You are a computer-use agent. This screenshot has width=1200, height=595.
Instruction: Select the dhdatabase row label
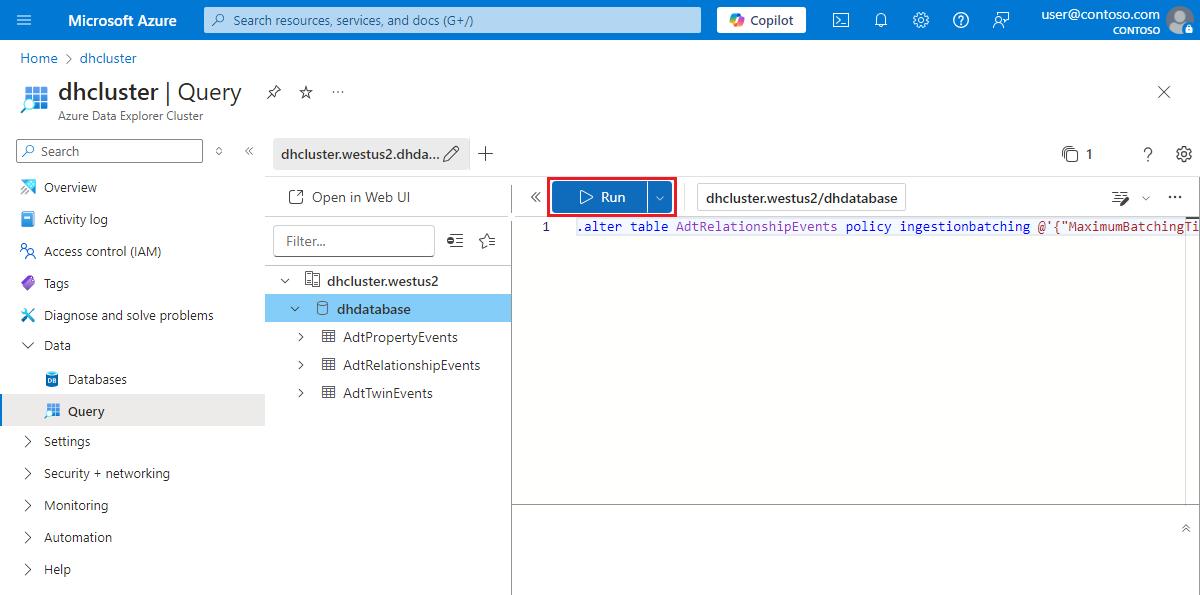tap(374, 309)
